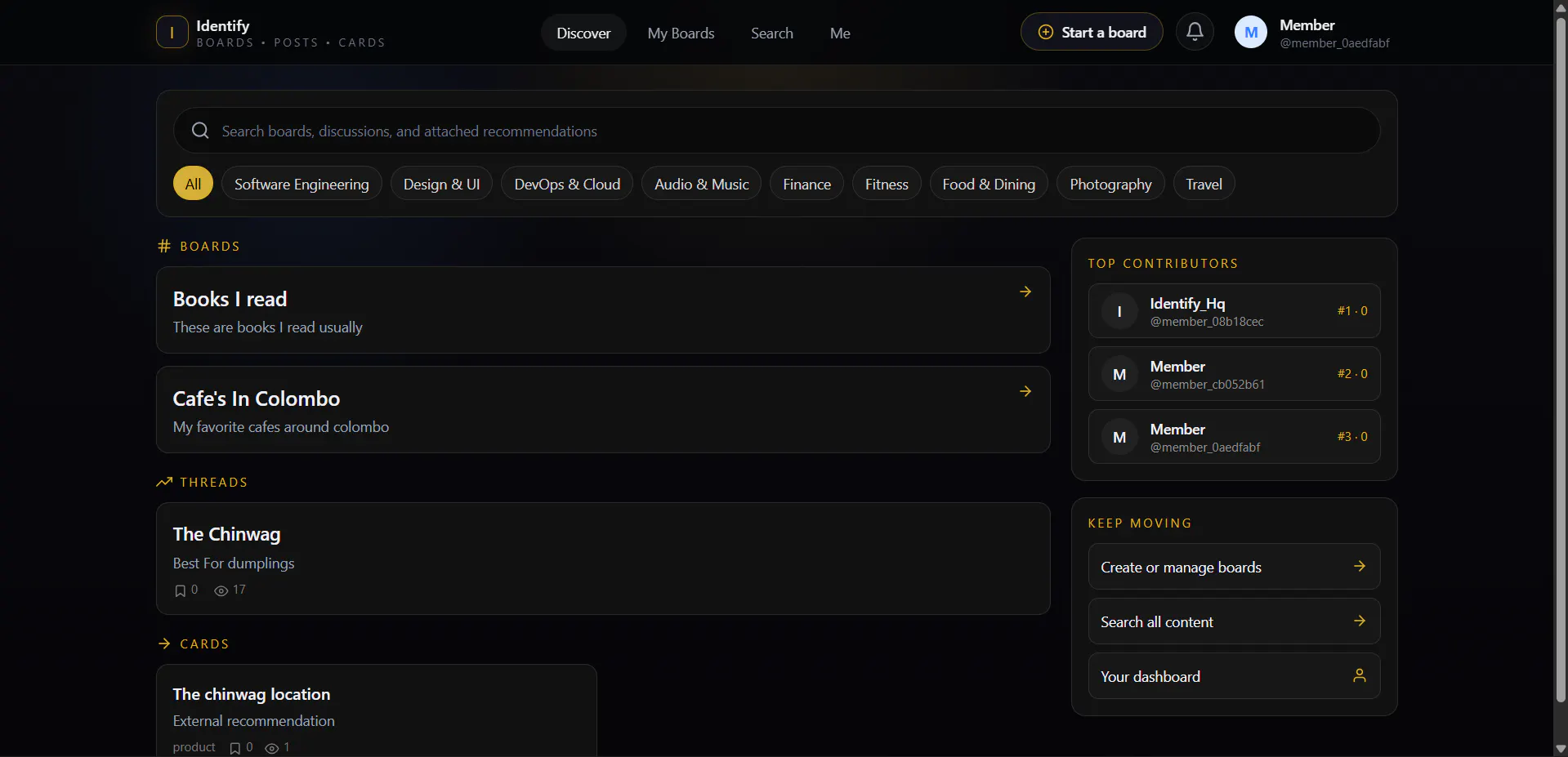The height and width of the screenshot is (757, 1568).
Task: Click the arrow icon beside Cards heading
Action: [164, 643]
